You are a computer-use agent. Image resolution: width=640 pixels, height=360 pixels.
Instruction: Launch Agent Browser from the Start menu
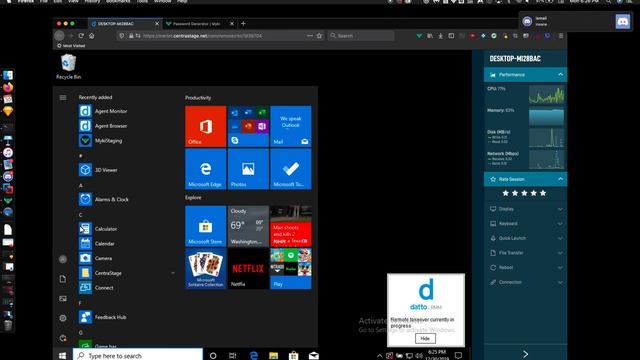[x=103, y=126]
